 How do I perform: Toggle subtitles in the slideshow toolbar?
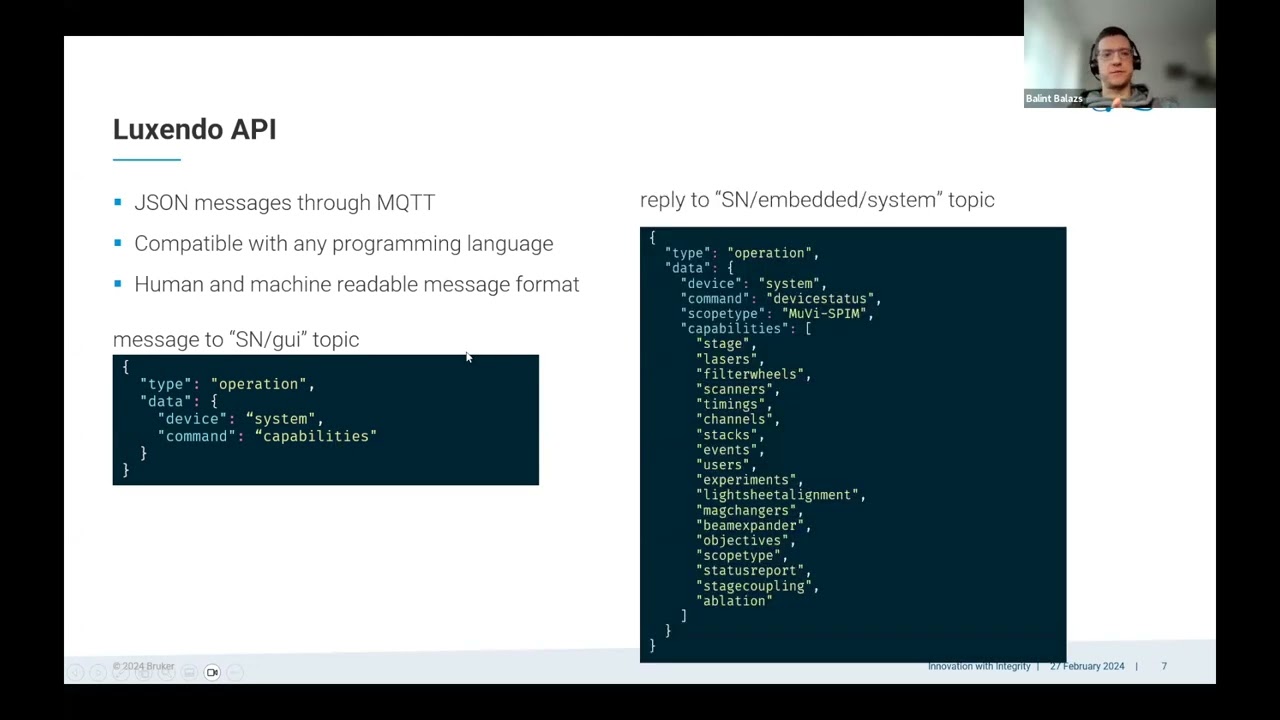click(x=190, y=673)
